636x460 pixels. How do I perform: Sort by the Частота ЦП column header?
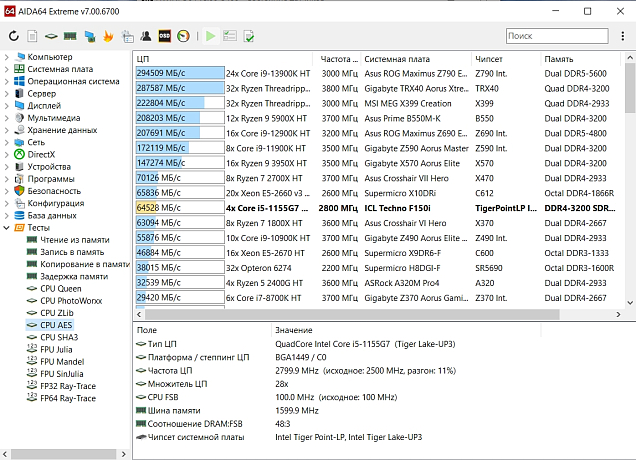340,59
